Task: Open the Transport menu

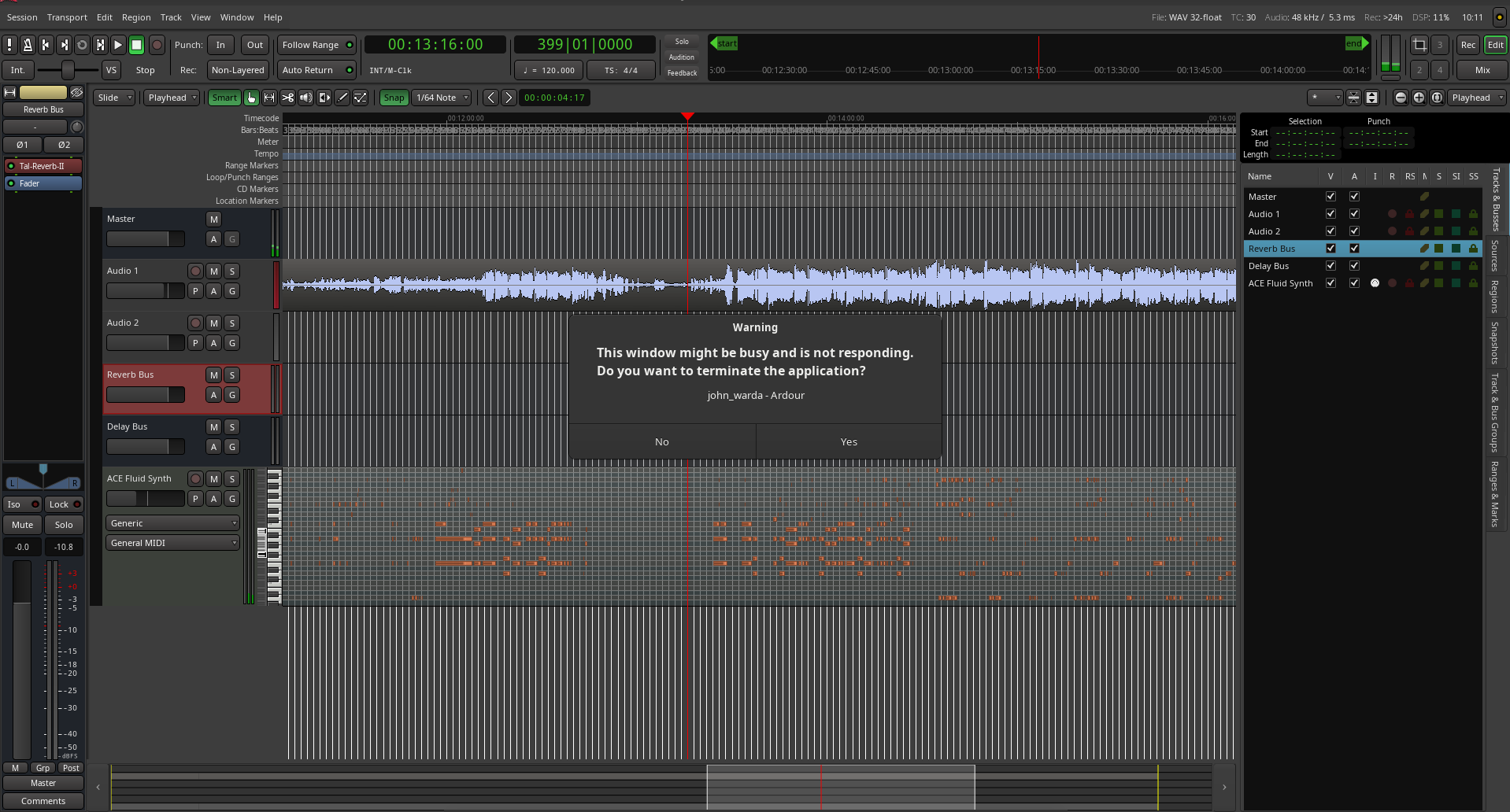Action: pyautogui.click(x=67, y=17)
